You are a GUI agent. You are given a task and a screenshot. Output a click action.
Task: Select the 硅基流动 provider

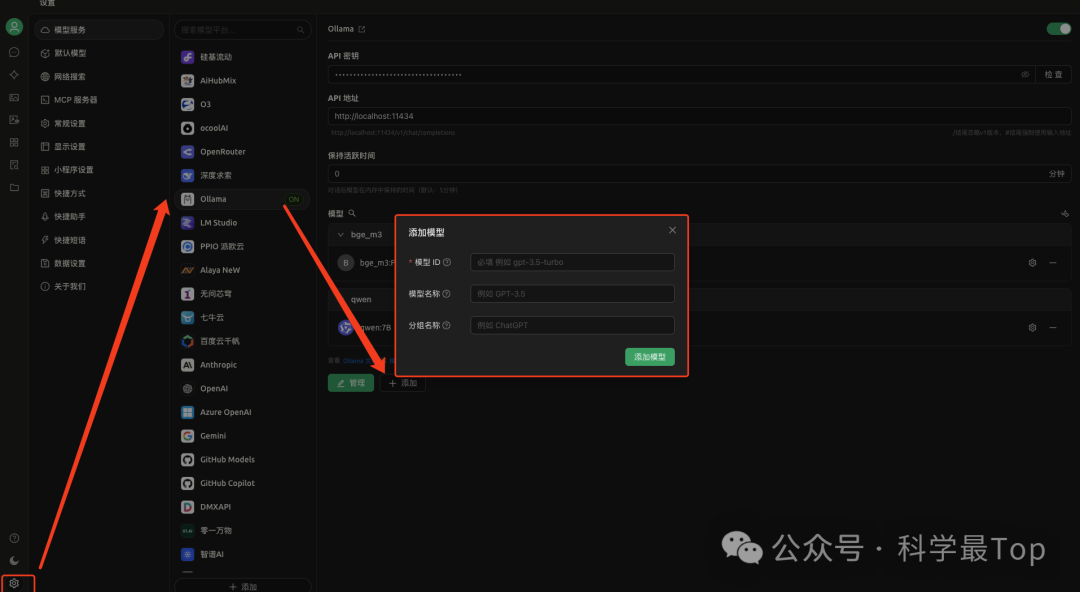click(242, 57)
